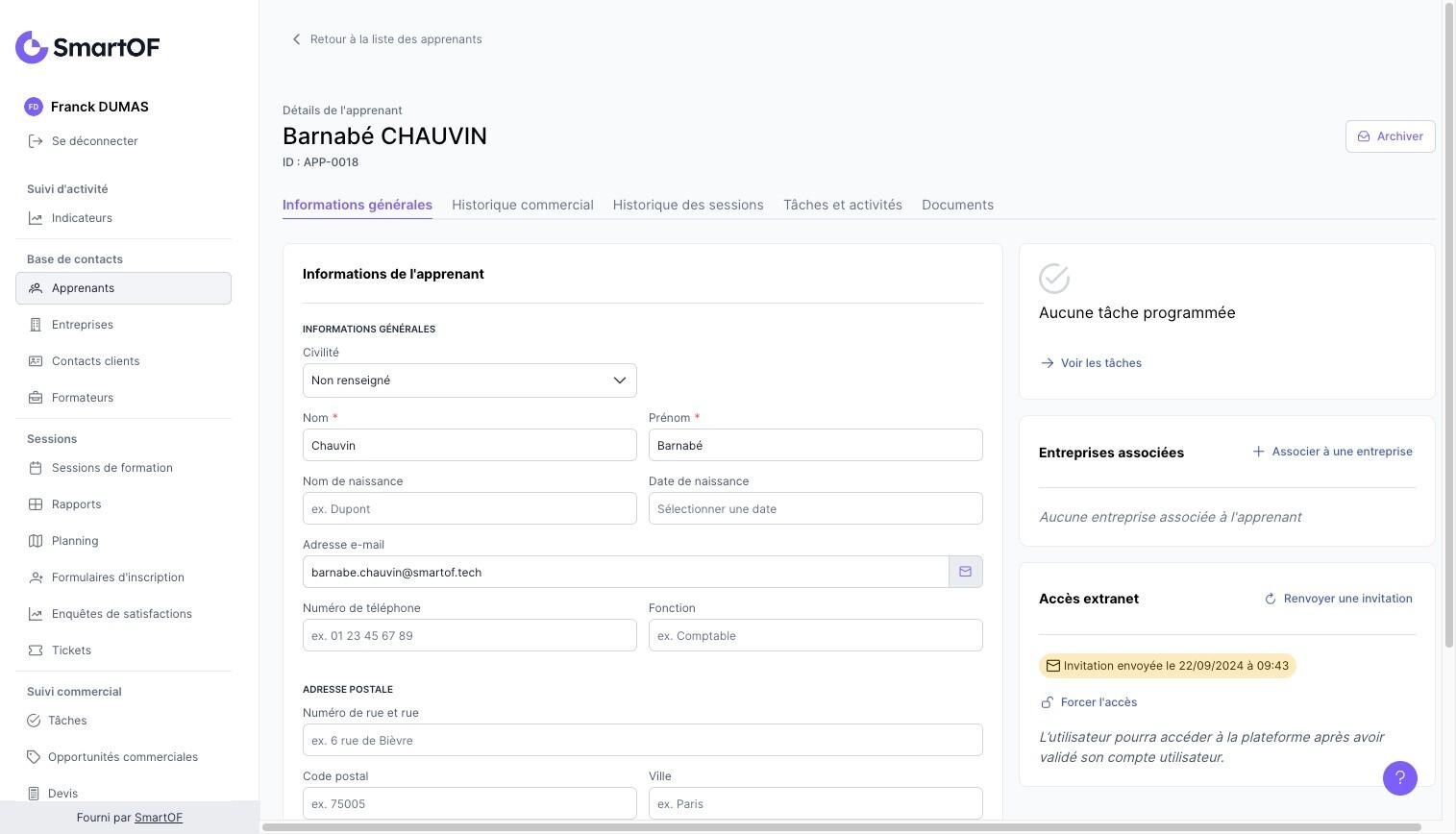Click Associer à une entreprise link

pos(1332,452)
